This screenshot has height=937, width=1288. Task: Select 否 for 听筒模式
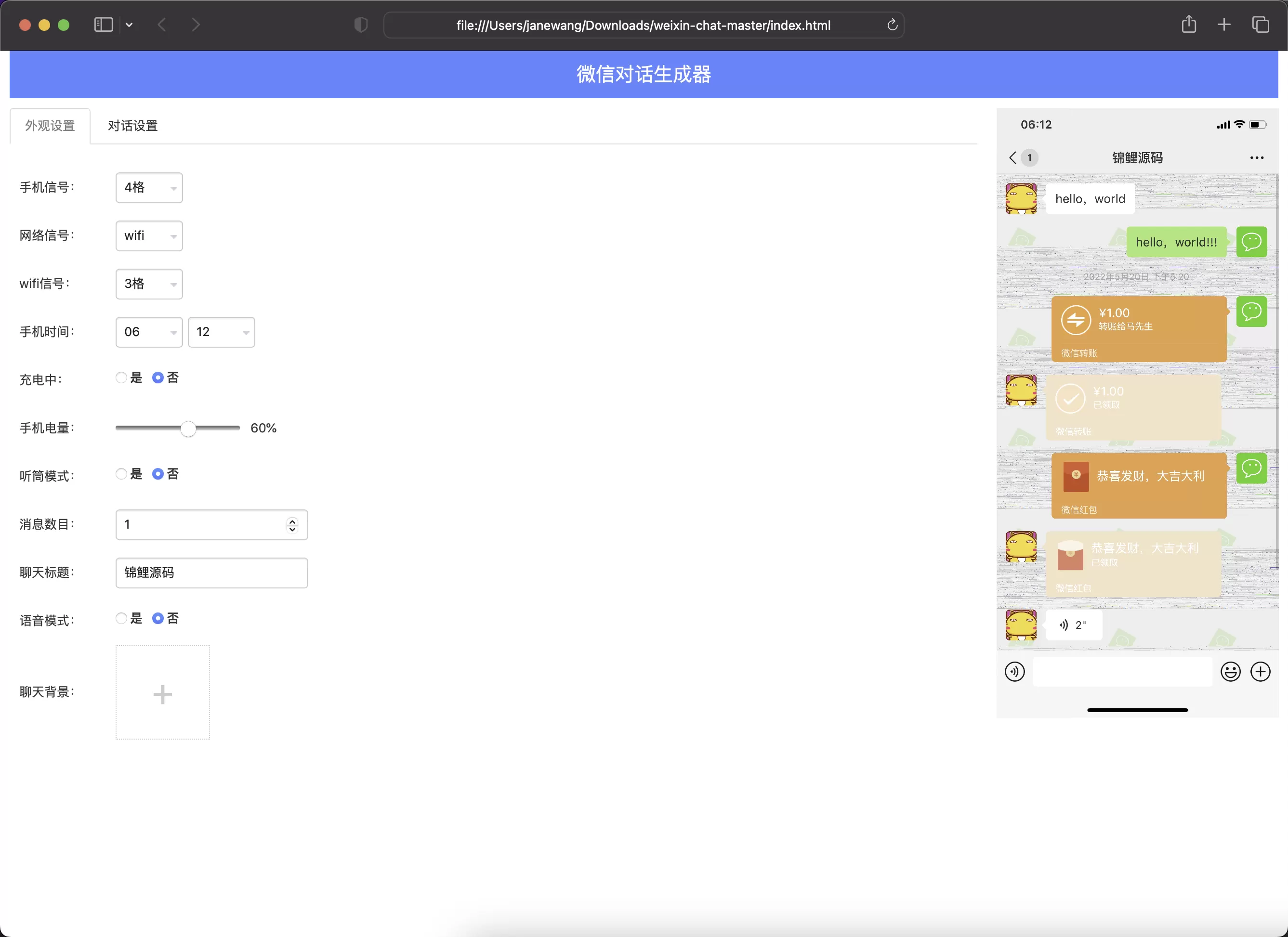[x=158, y=474]
